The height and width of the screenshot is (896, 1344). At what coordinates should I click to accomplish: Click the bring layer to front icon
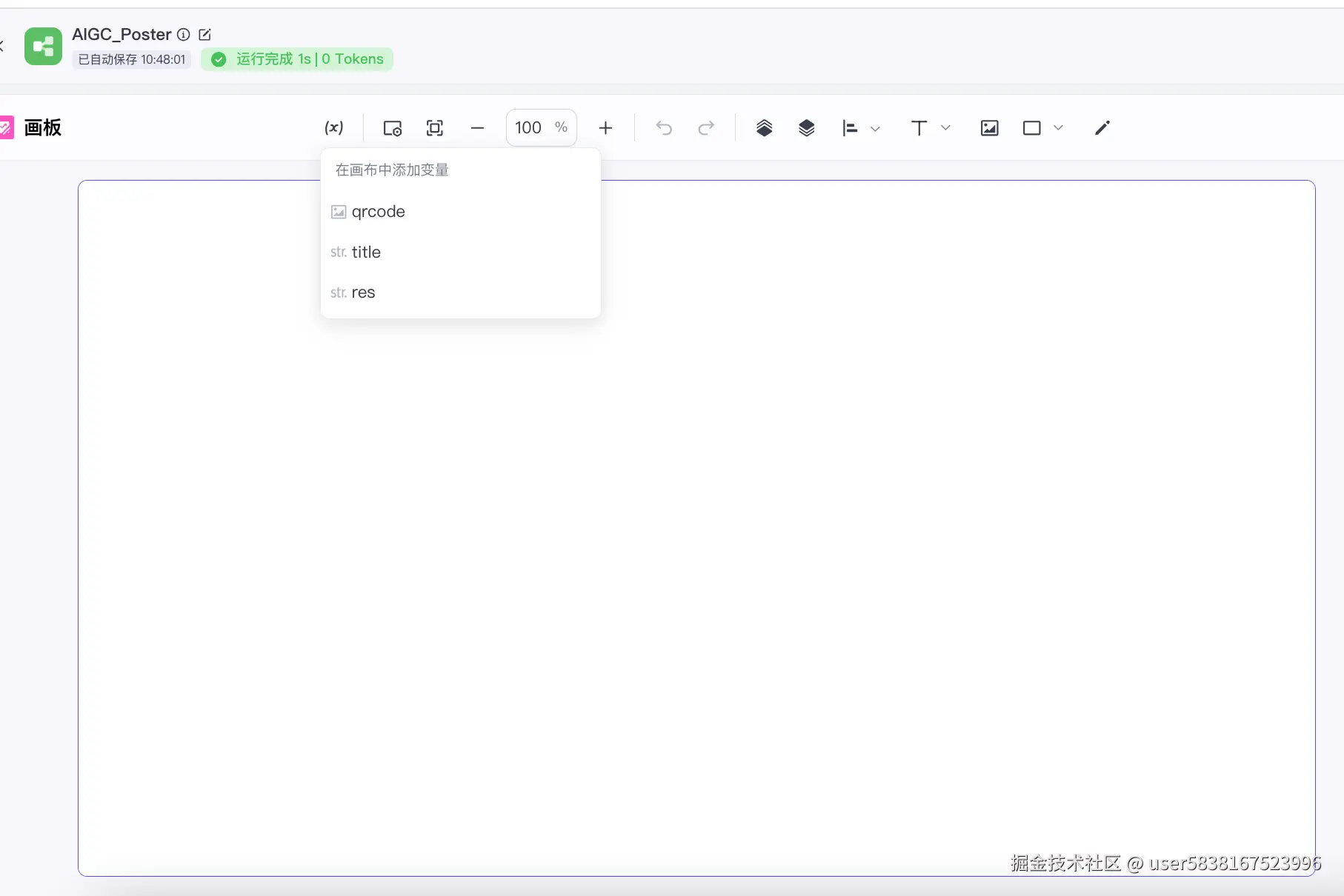coord(765,128)
